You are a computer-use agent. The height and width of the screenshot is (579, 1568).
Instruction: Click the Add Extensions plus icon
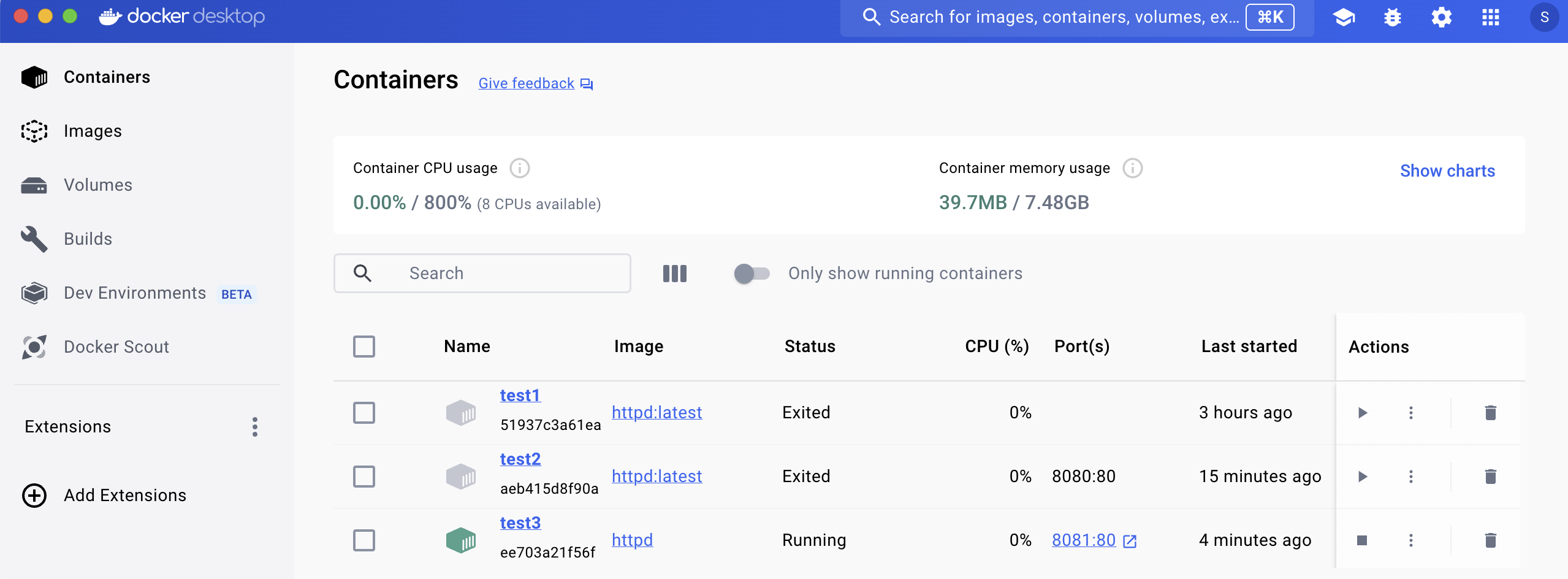[x=34, y=496]
